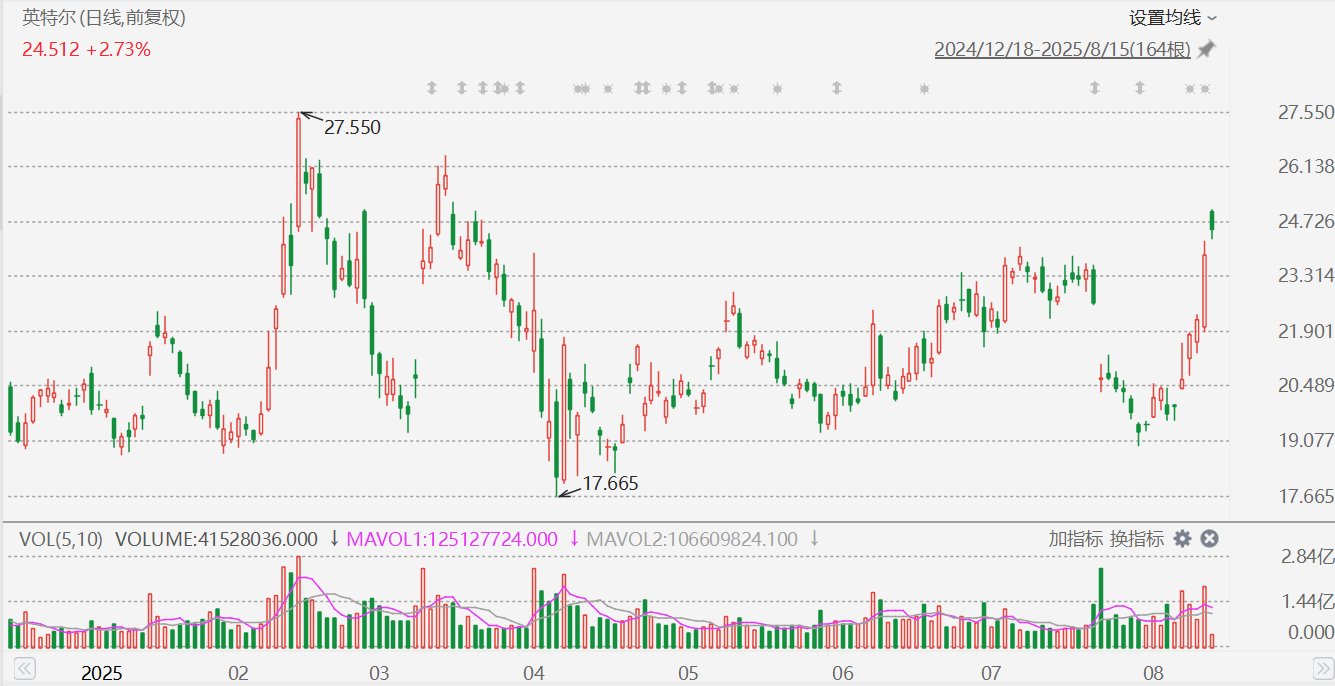
Task: Click the star event marker between 06 and 07
Action: point(924,89)
